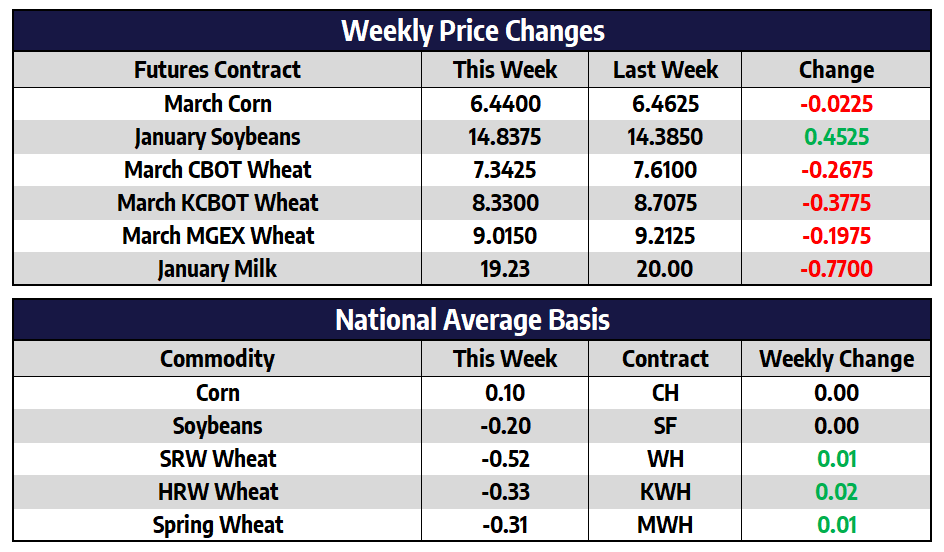The width and height of the screenshot is (944, 552).
Task: Click the Weekly Price Changes title
Action: pos(472,30)
